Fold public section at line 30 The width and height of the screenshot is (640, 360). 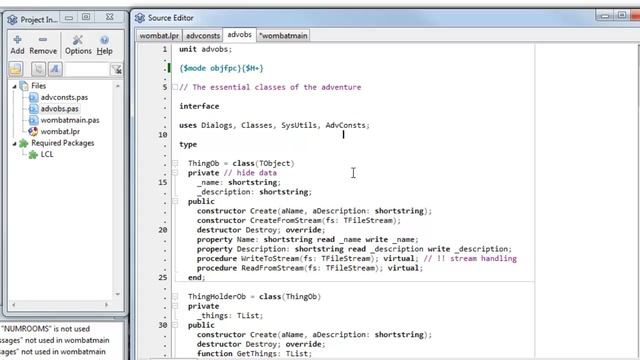(x=175, y=325)
